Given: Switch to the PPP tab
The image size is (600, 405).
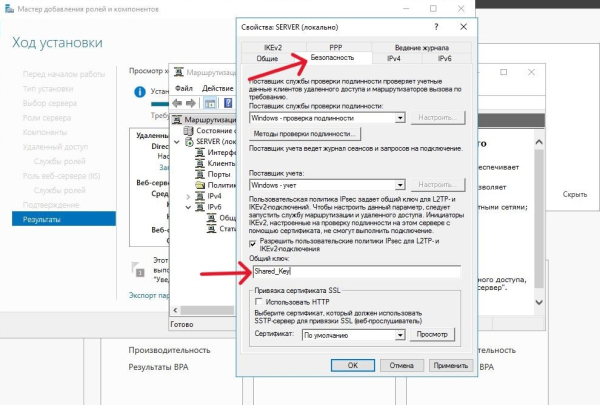Looking at the screenshot, I should [x=336, y=47].
